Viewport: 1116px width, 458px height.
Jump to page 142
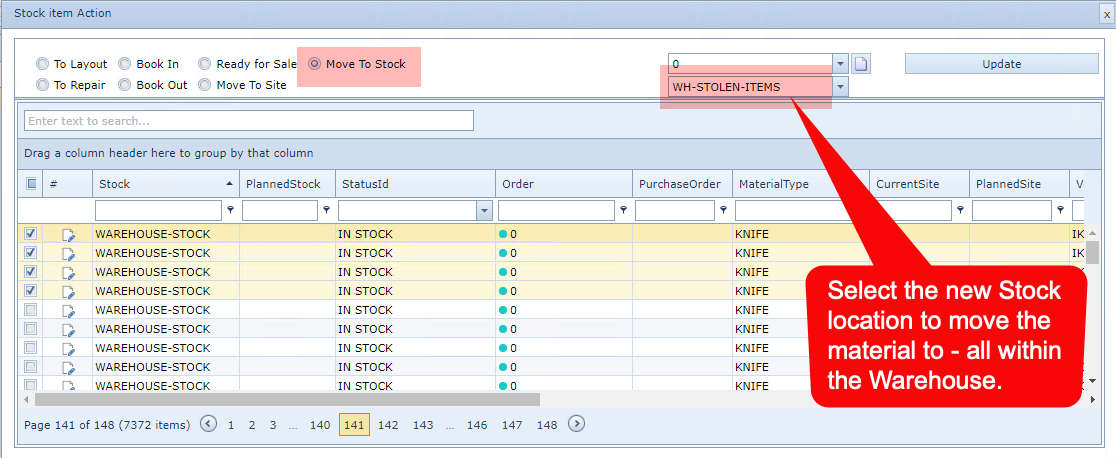388,425
